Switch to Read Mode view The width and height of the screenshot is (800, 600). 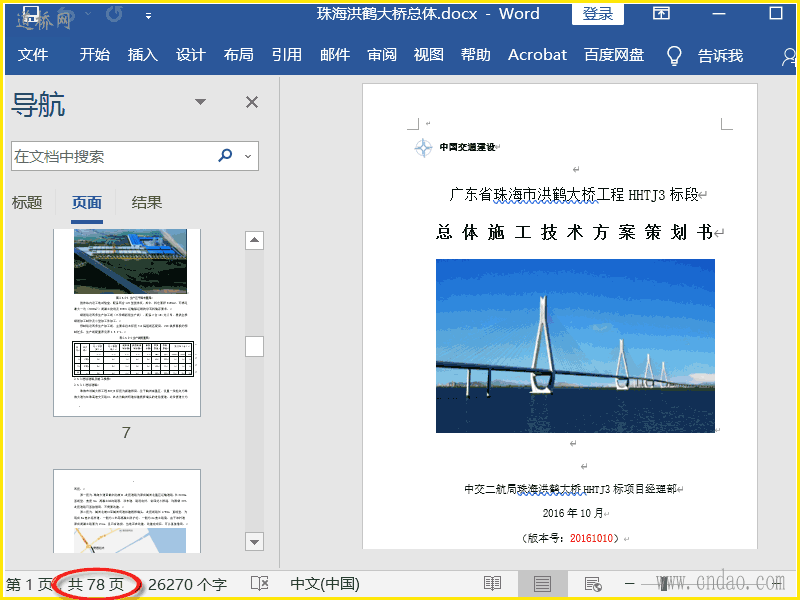click(492, 584)
